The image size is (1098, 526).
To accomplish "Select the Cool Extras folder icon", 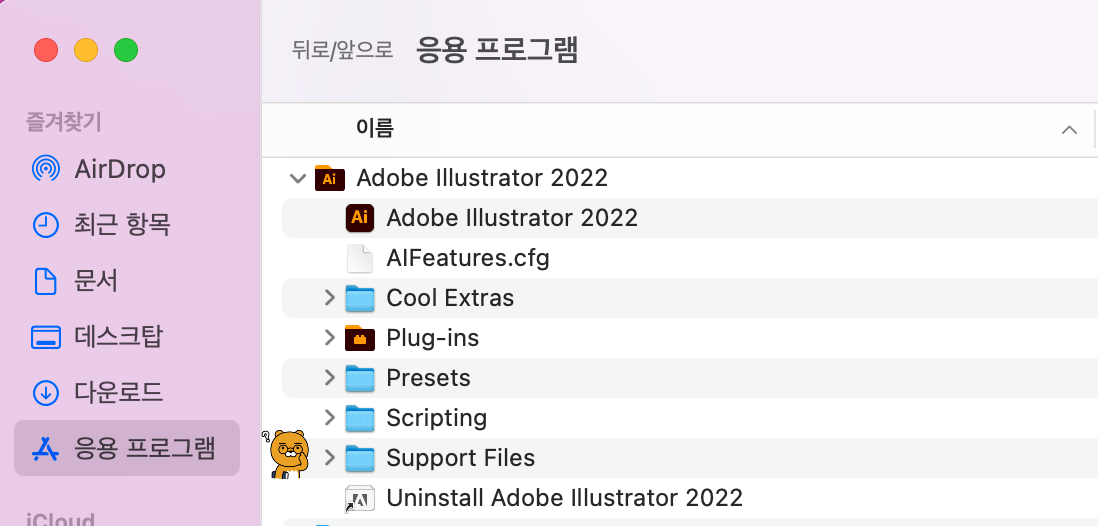I will coord(360,298).
